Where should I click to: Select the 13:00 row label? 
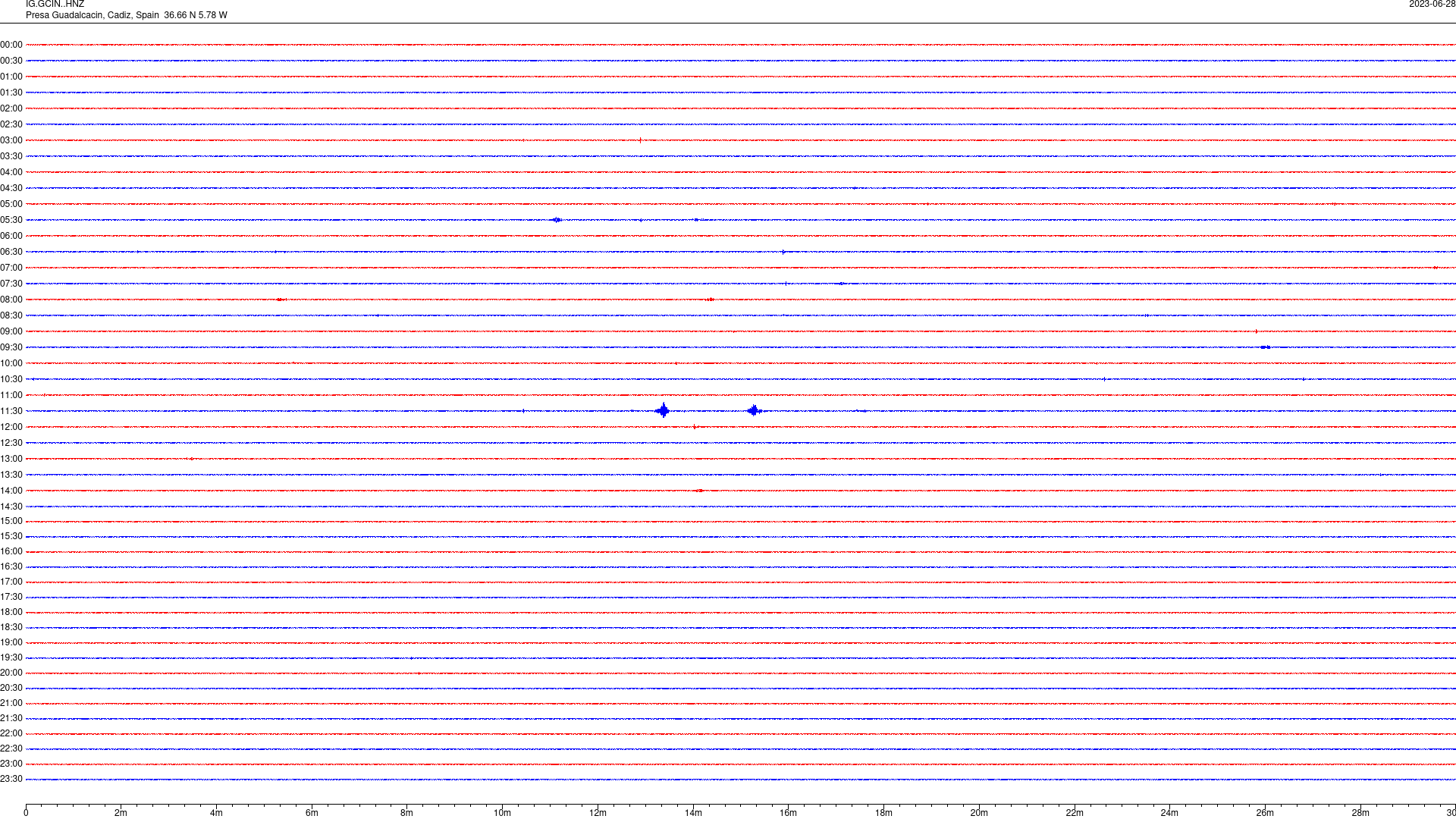point(11,459)
